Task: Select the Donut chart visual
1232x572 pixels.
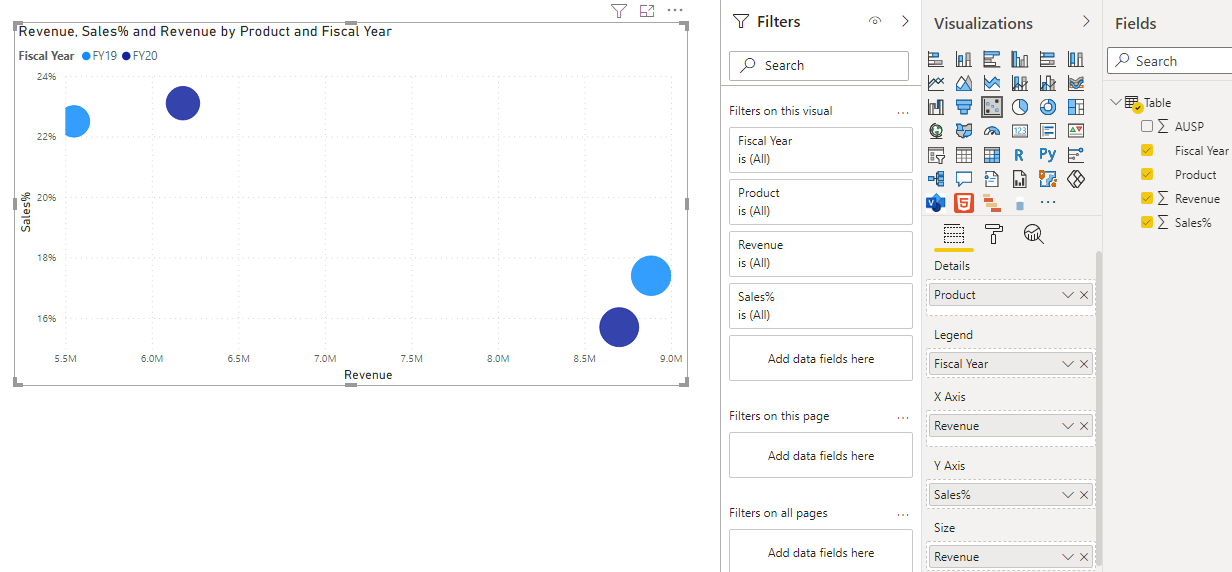Action: point(1048,107)
